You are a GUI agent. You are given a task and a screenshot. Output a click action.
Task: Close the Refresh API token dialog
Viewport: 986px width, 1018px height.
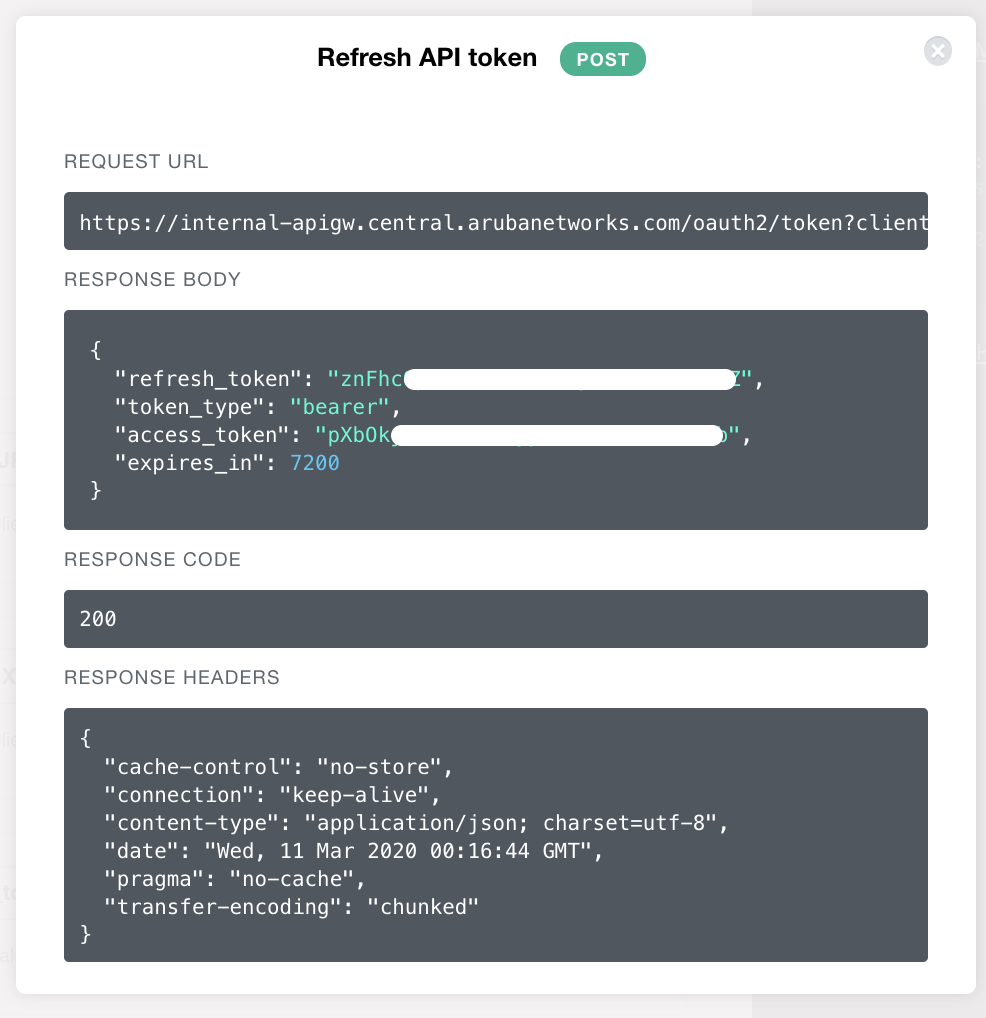(937, 51)
